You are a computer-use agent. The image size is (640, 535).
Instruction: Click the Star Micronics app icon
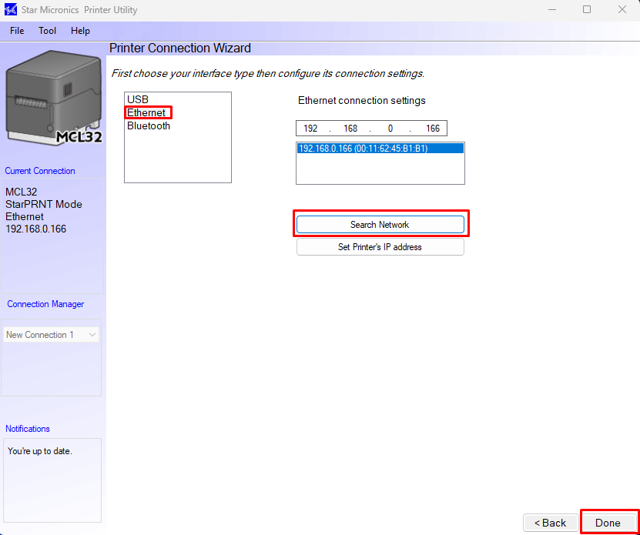click(x=11, y=10)
